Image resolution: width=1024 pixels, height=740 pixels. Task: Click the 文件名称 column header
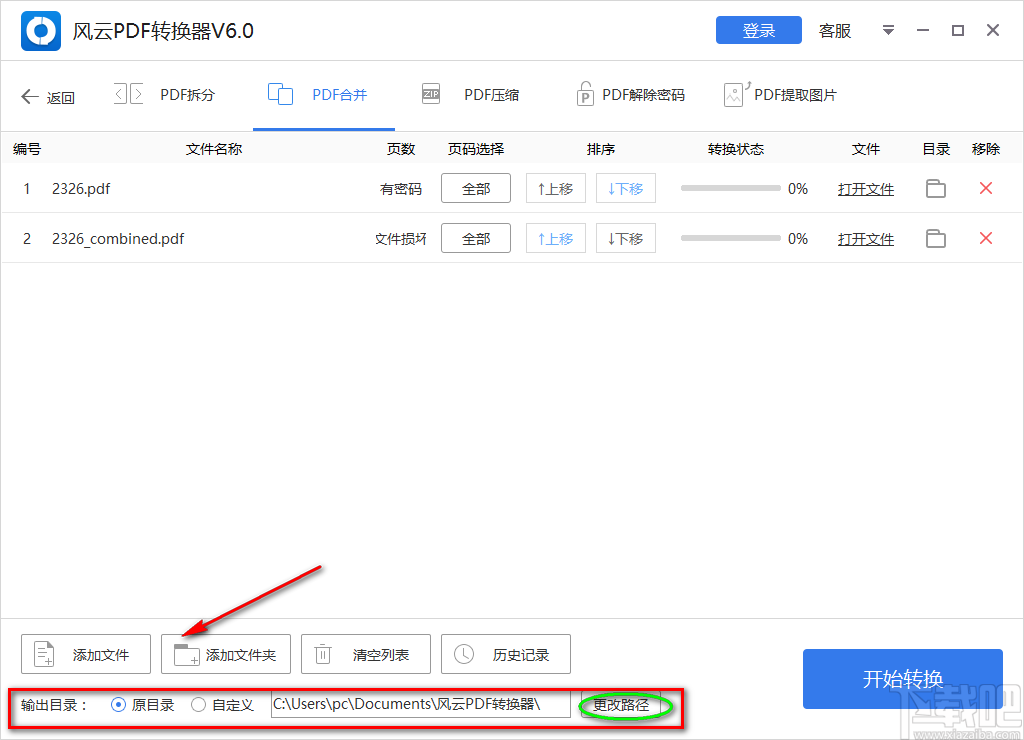[x=214, y=149]
